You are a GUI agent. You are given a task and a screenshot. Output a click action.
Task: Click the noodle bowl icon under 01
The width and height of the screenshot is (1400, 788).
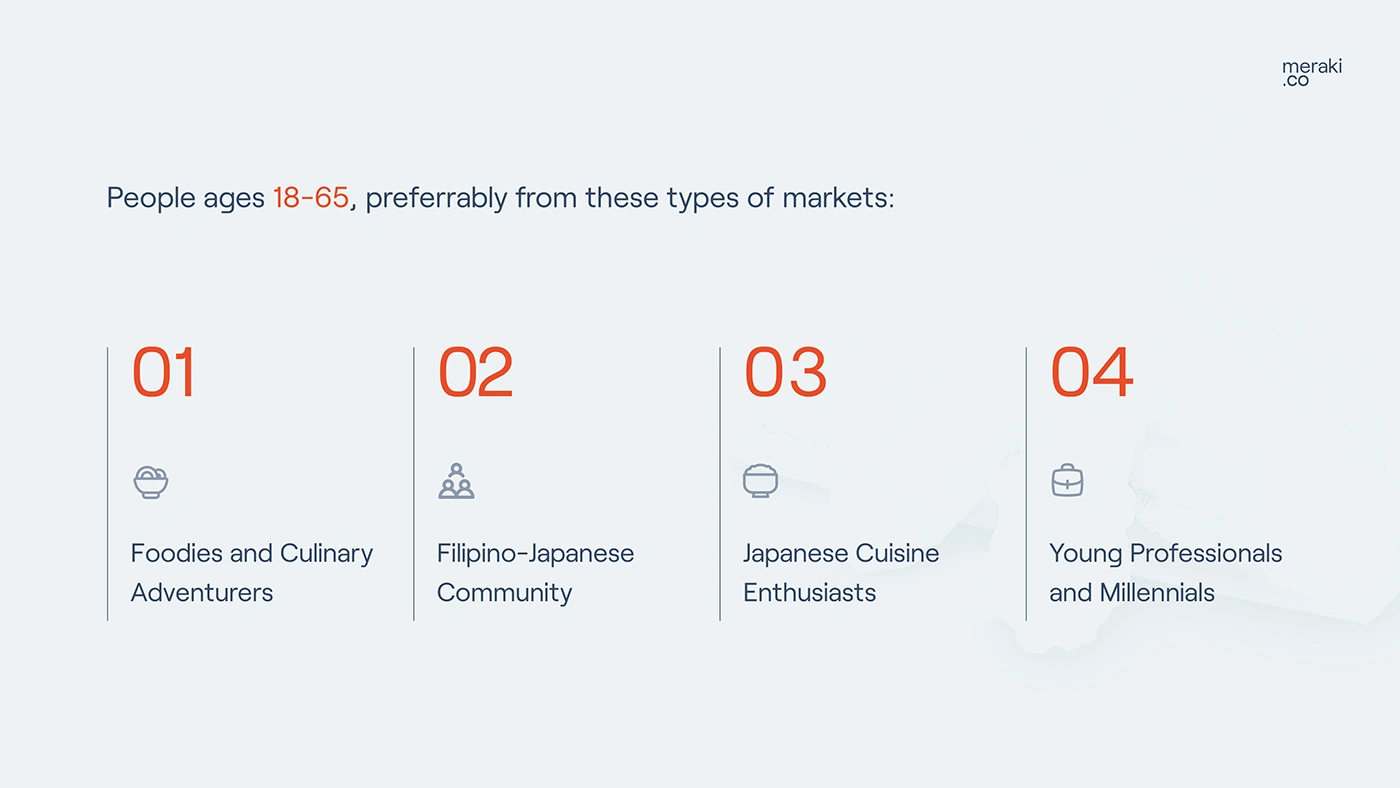point(151,482)
